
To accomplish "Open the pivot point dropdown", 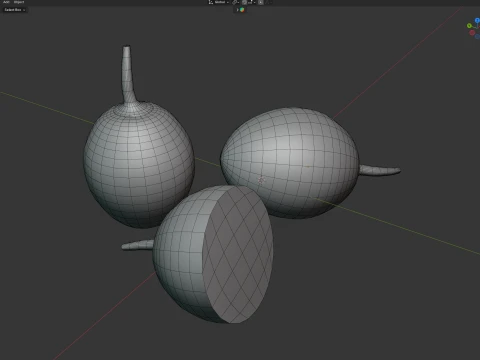I will click(236, 2).
